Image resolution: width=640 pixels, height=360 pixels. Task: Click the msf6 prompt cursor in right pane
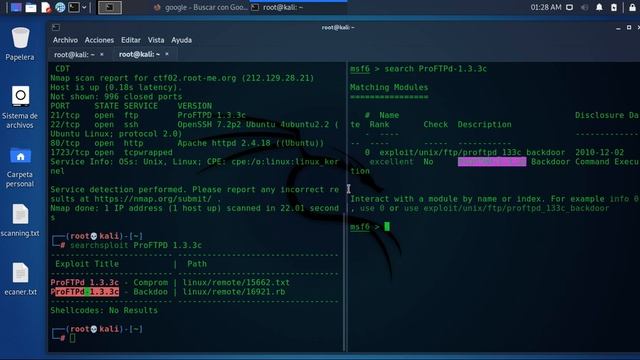387,227
